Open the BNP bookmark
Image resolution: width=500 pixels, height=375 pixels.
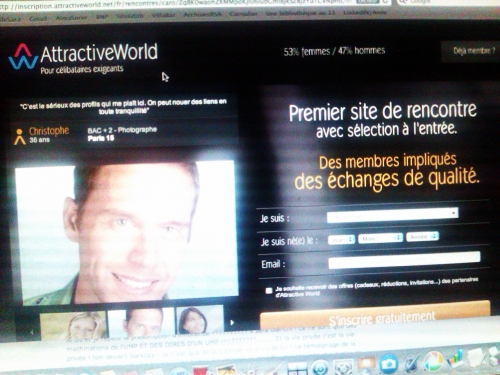[102, 16]
